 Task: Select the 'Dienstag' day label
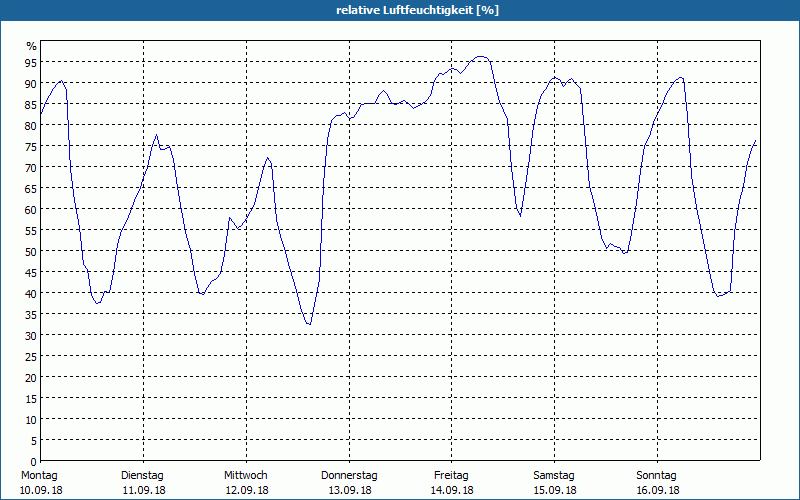(x=142, y=475)
